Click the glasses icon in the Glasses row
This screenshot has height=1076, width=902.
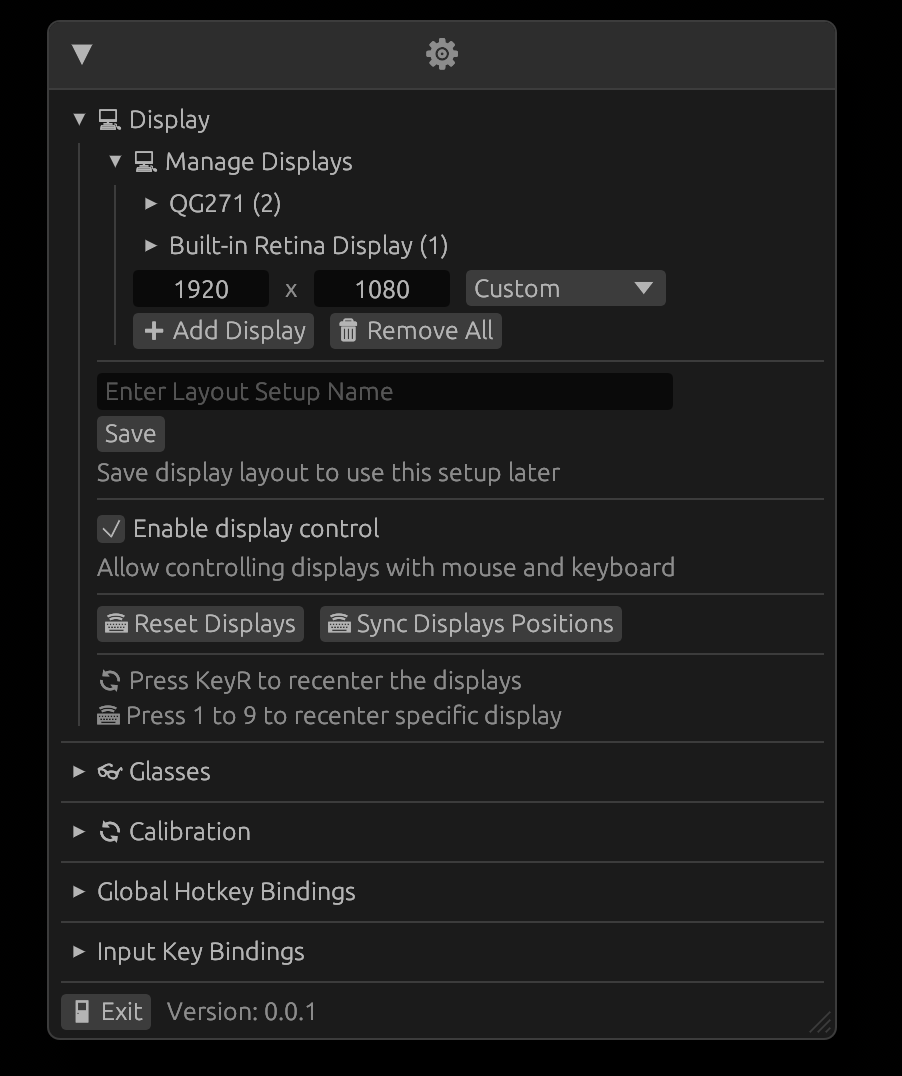click(x=110, y=772)
